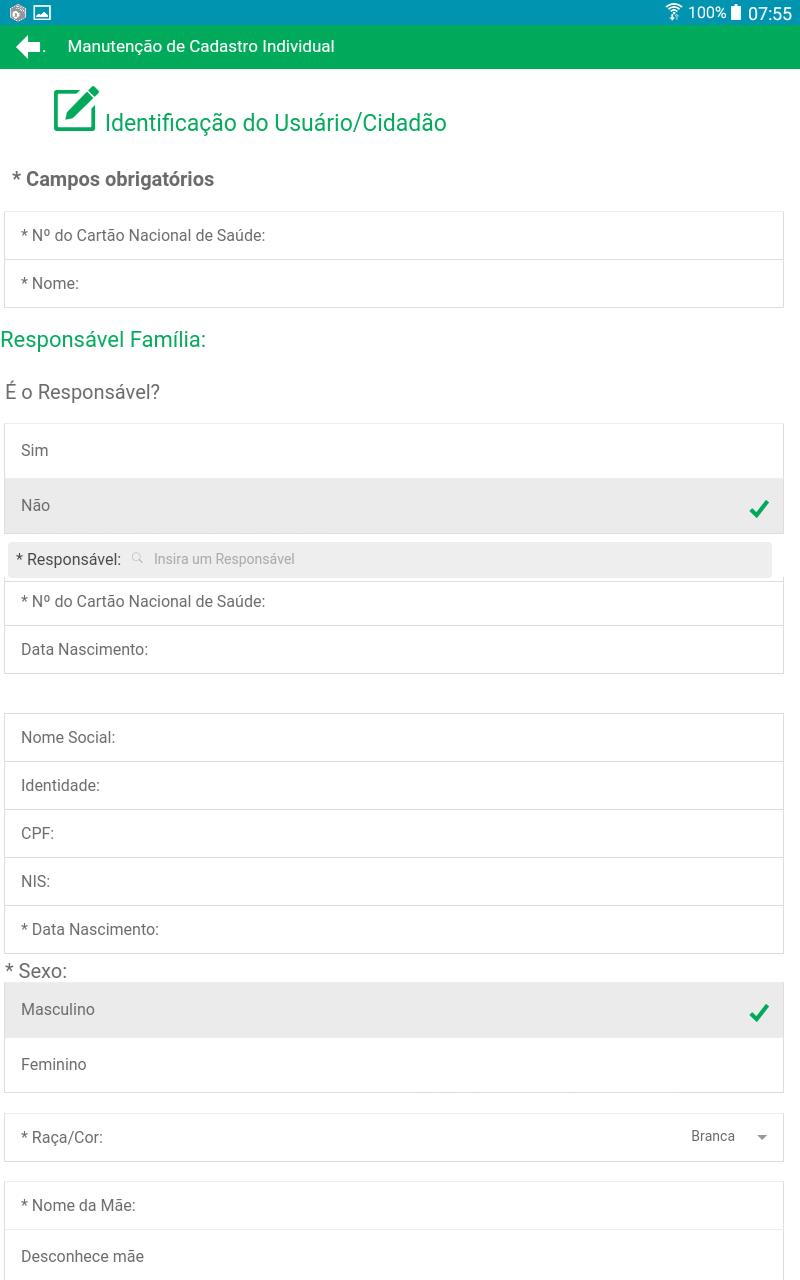The height and width of the screenshot is (1280, 800).
Task: Click the Nome field under Campos obrigatórios
Action: click(394, 284)
